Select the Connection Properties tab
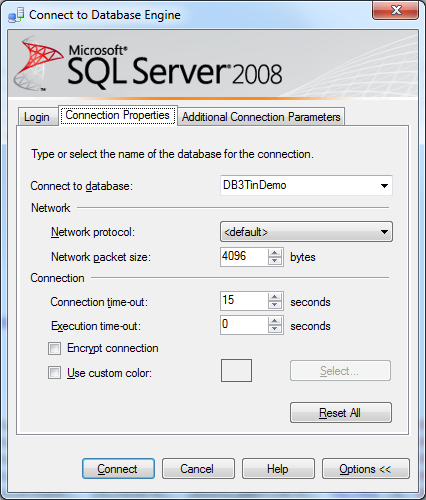This screenshot has width=426, height=500. click(118, 115)
